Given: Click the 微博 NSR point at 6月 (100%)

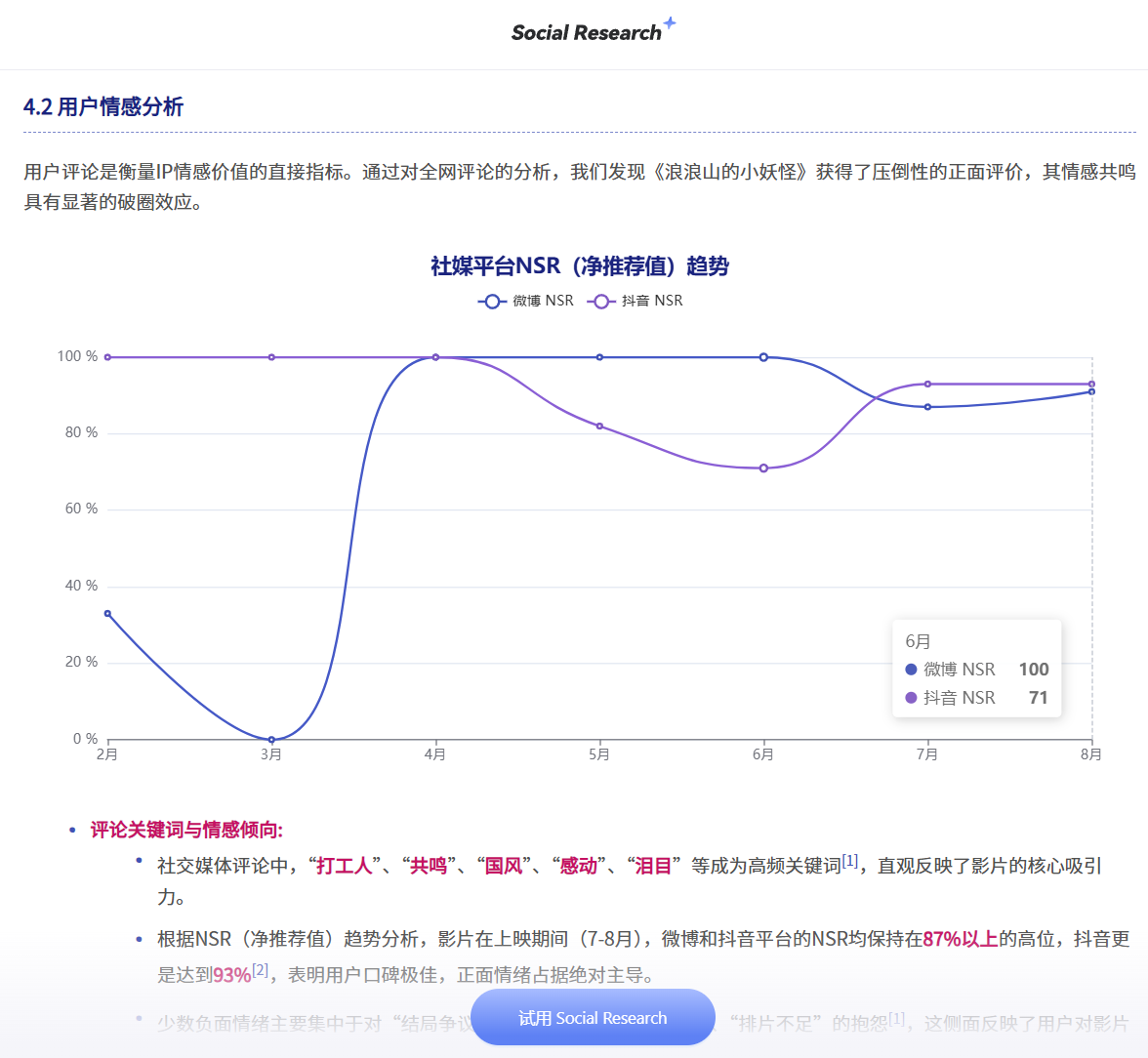Looking at the screenshot, I should pos(763,357).
